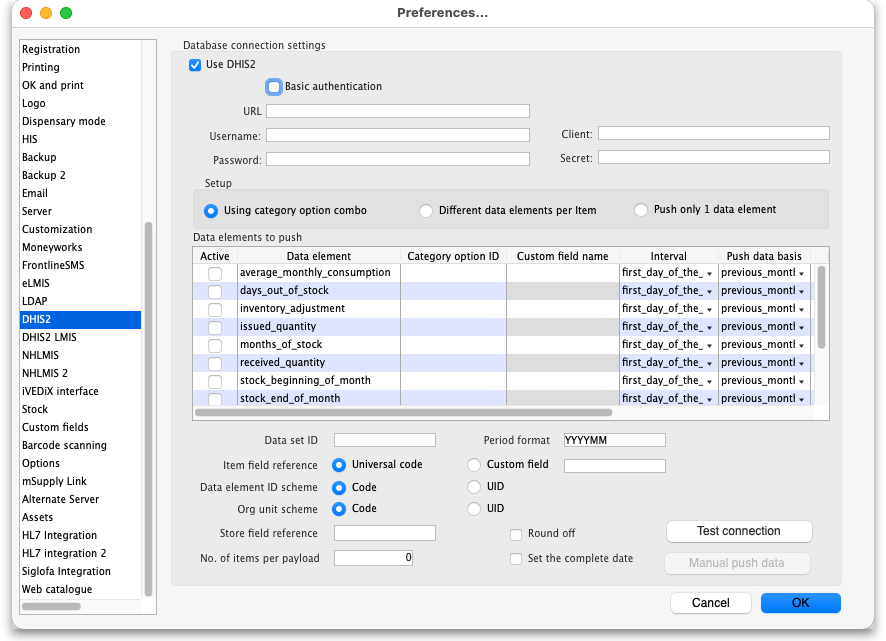Viewport: 886px width, 641px height.
Task: Choose Push only 1 data element
Action: (x=641, y=210)
